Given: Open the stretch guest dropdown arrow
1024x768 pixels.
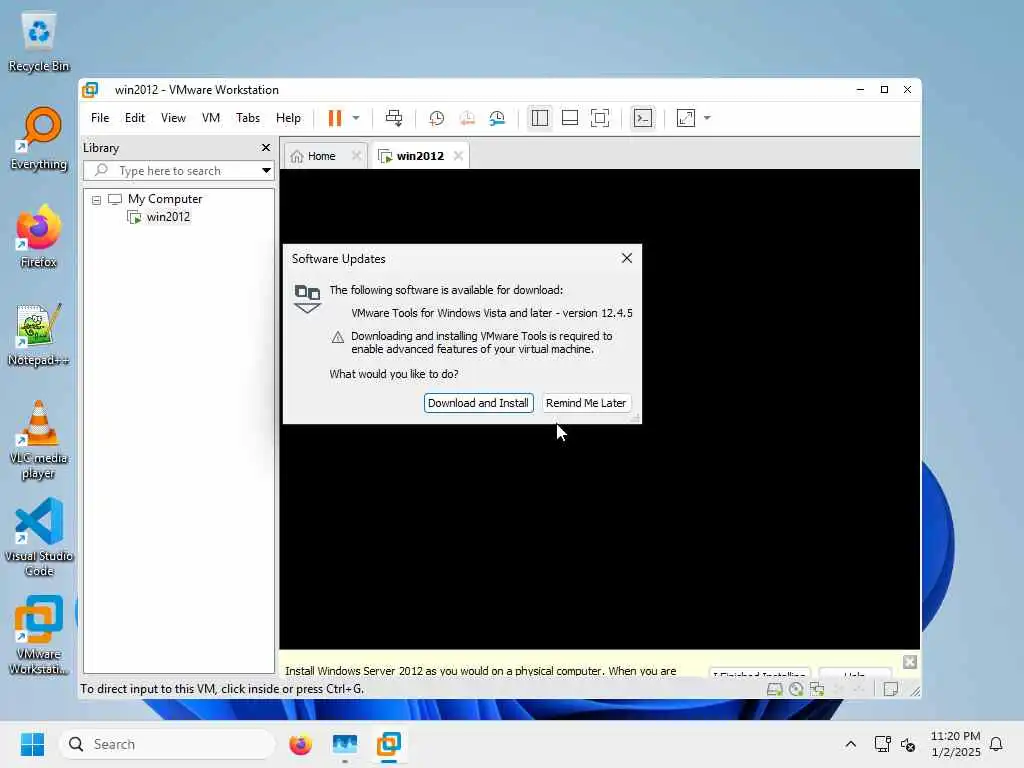Looking at the screenshot, I should [707, 118].
